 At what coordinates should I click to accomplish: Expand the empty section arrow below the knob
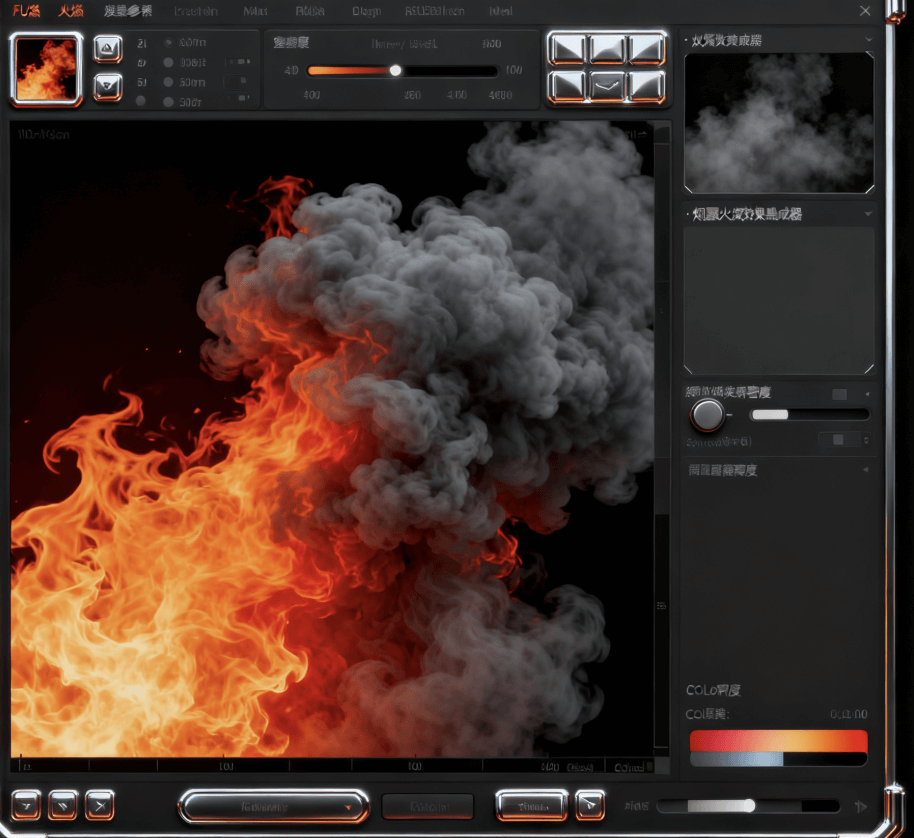pyautogui.click(x=865, y=469)
